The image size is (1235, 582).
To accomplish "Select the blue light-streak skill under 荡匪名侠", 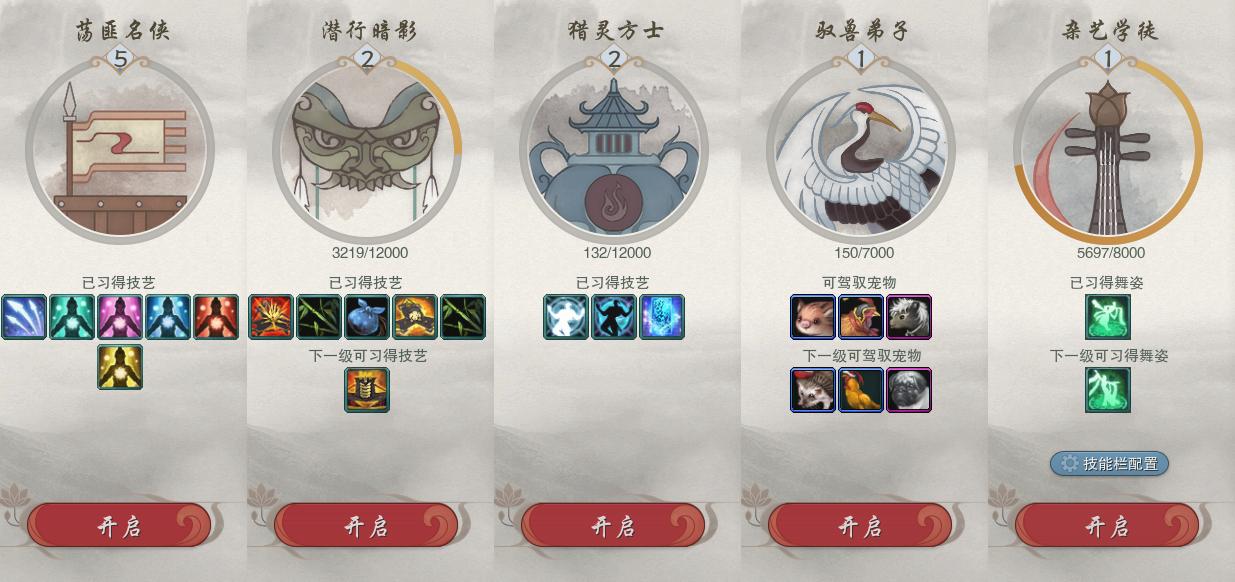I will pos(23,317).
